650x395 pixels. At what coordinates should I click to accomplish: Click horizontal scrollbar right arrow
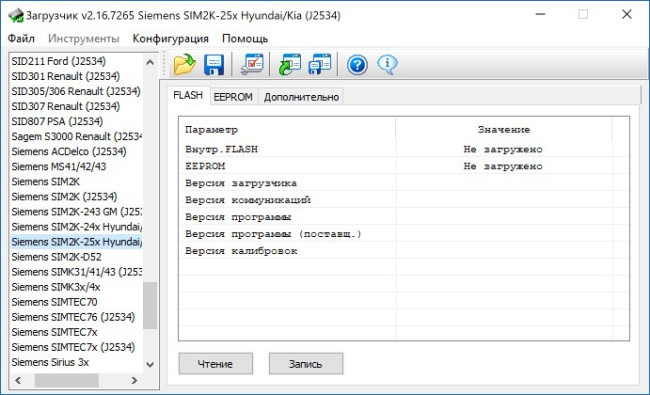(x=134, y=380)
